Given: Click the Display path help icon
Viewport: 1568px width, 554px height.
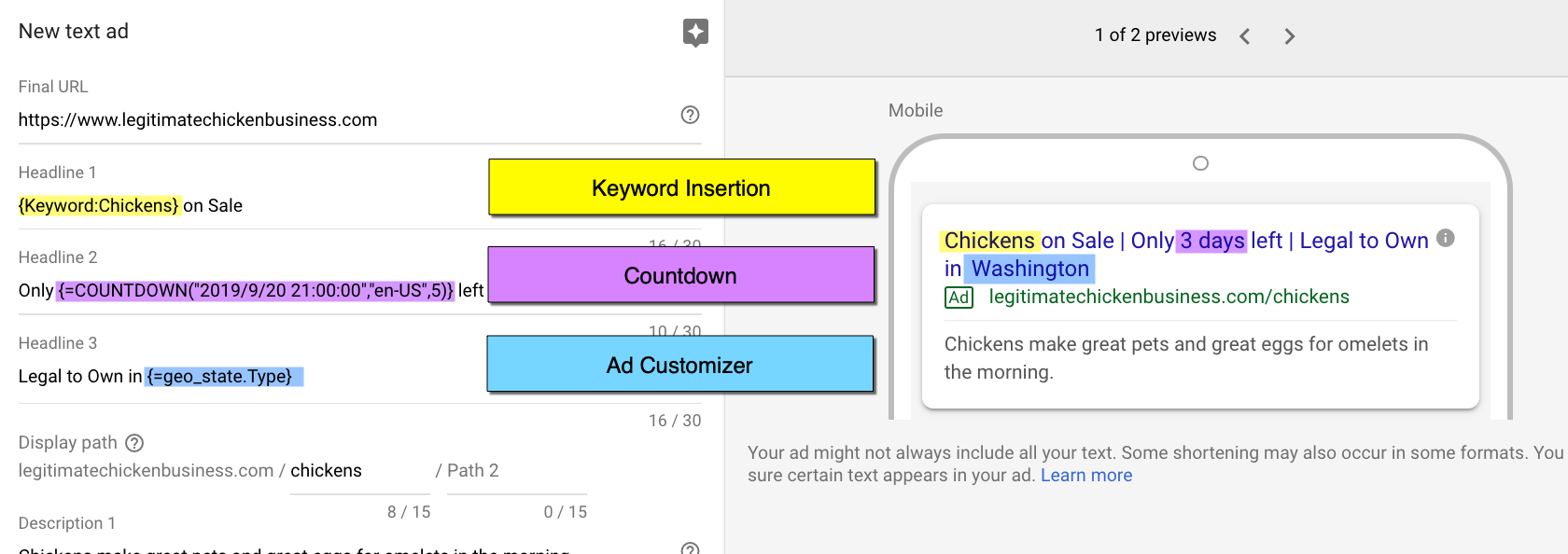Looking at the screenshot, I should tap(134, 443).
